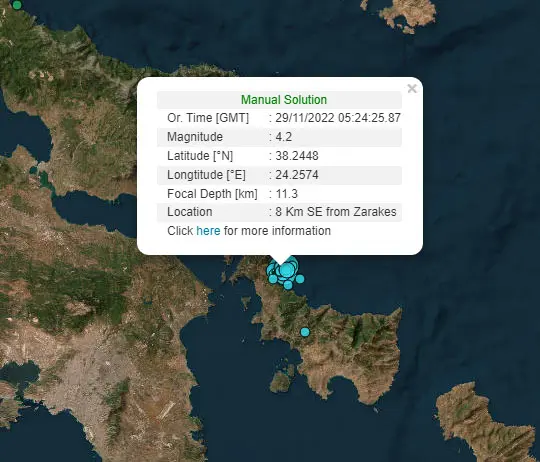Viewport: 540px width, 462px height.
Task: Click the Longitude value 24.2574
Action: [x=297, y=175]
